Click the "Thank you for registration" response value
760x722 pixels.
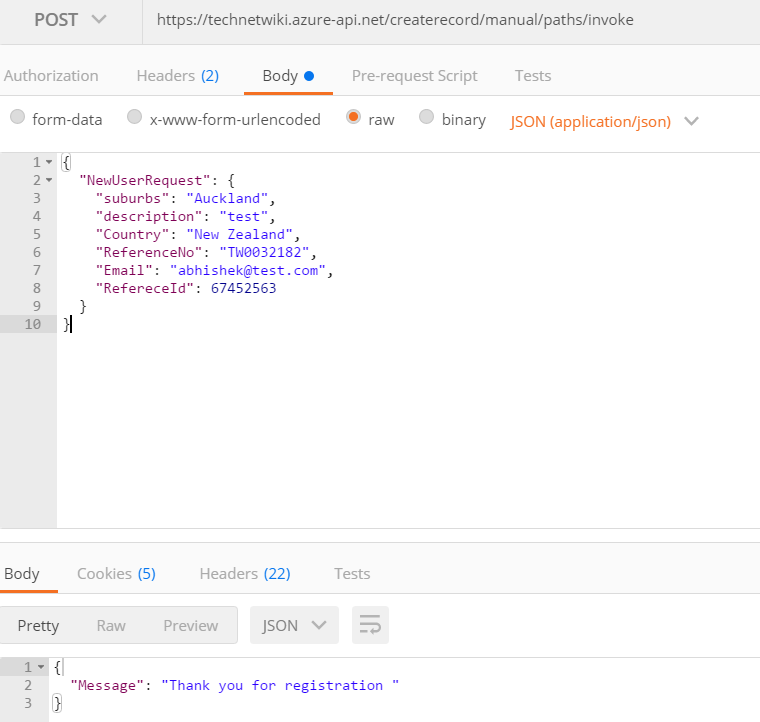coord(280,685)
